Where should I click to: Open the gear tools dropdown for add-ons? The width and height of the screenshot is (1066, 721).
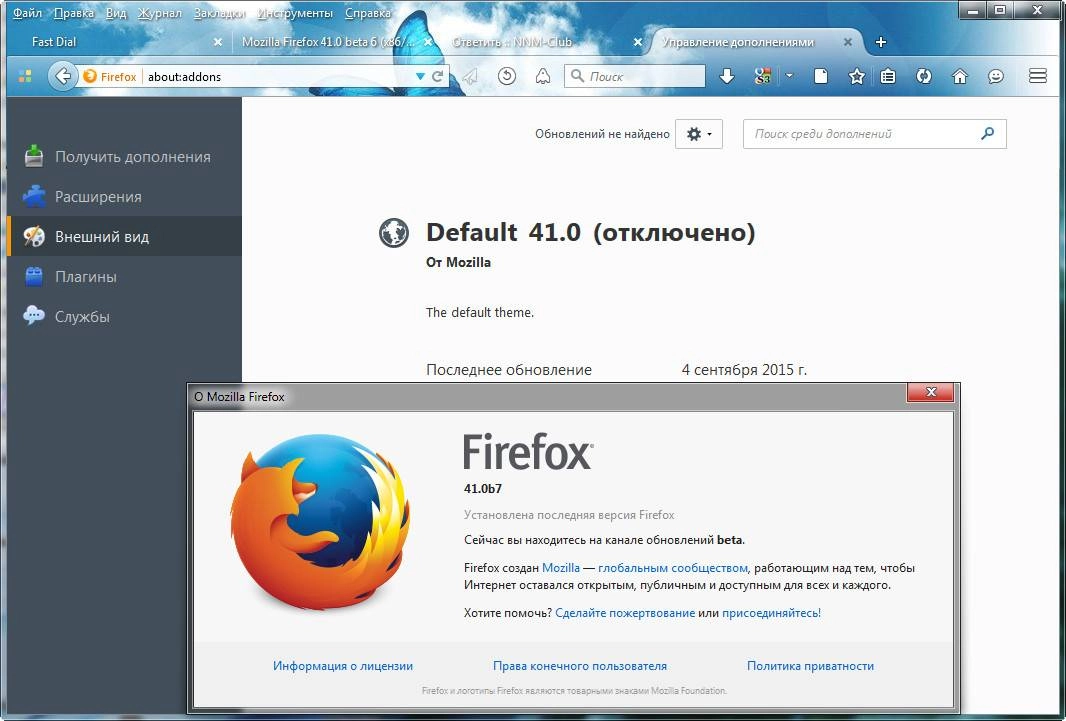(698, 134)
